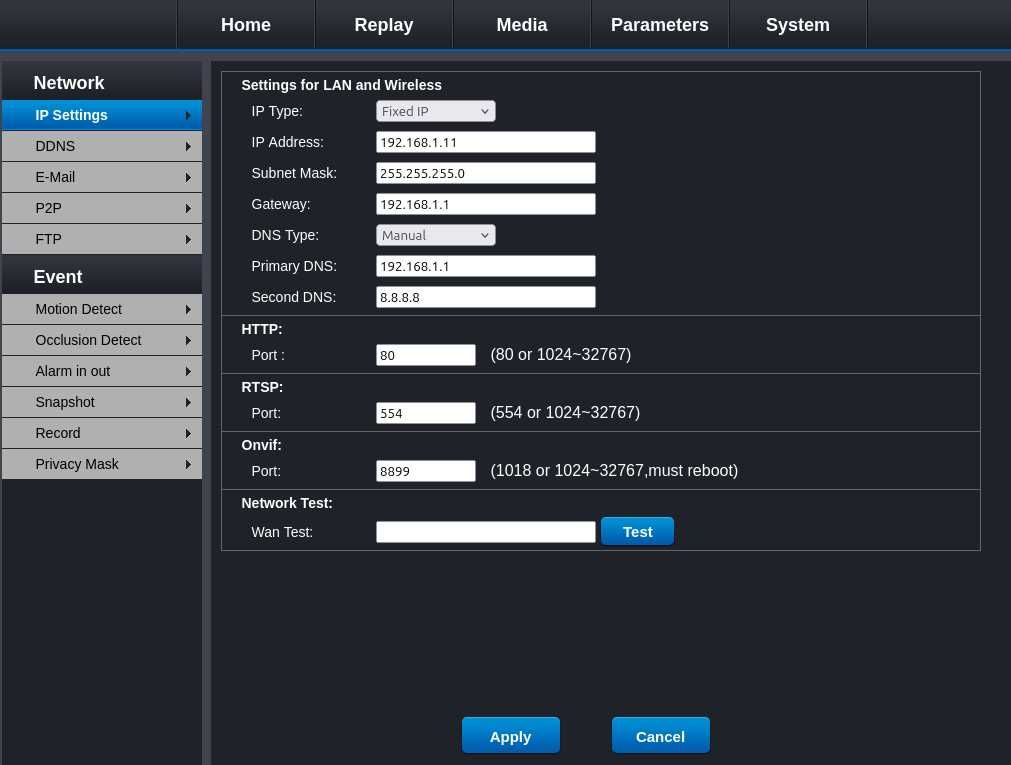Screen dimensions: 1011x765
Task: Click the 'Onvif:' section label
Action: pyautogui.click(x=261, y=445)
